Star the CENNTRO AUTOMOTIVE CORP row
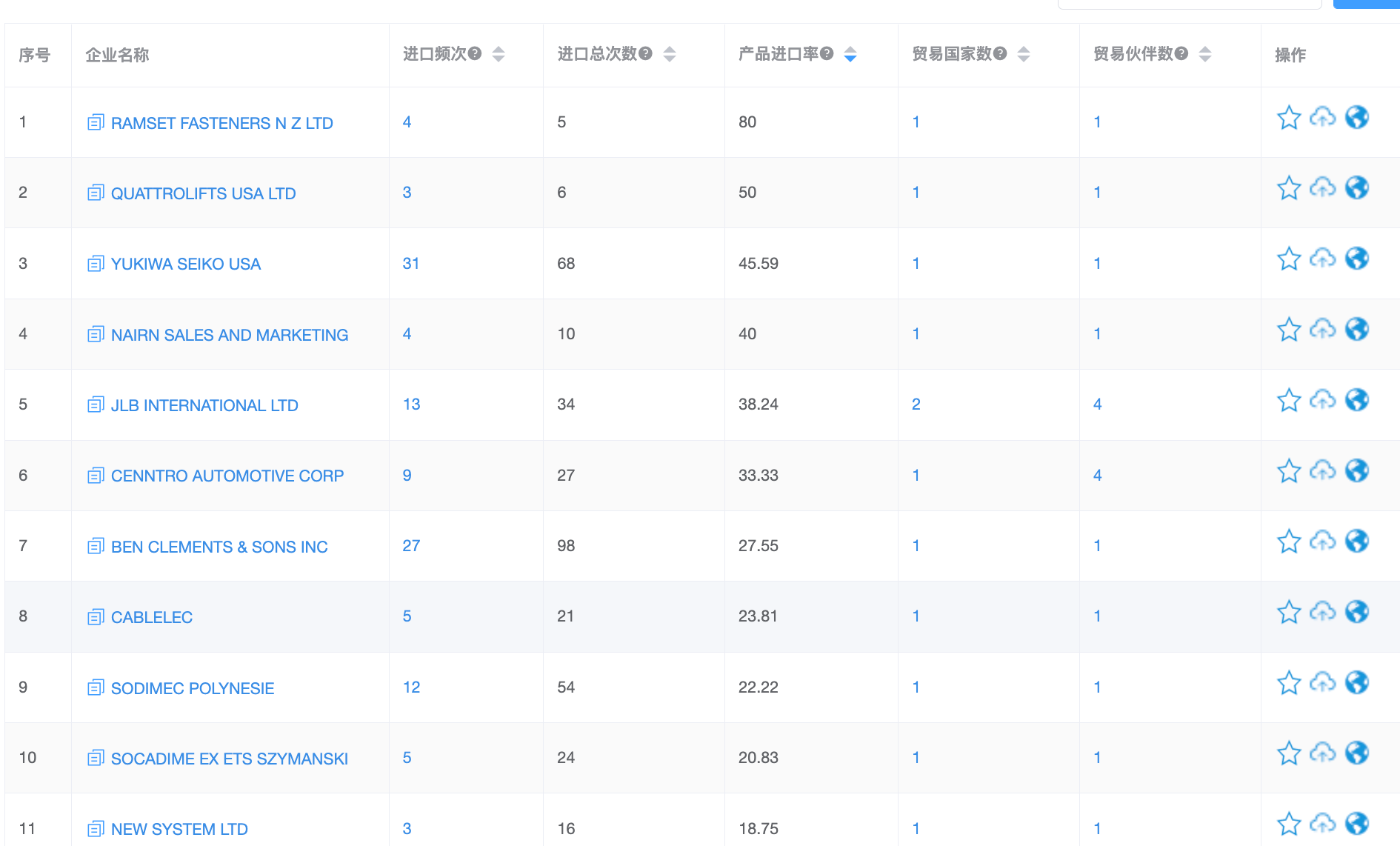Image resolution: width=1400 pixels, height=846 pixels. click(1289, 471)
